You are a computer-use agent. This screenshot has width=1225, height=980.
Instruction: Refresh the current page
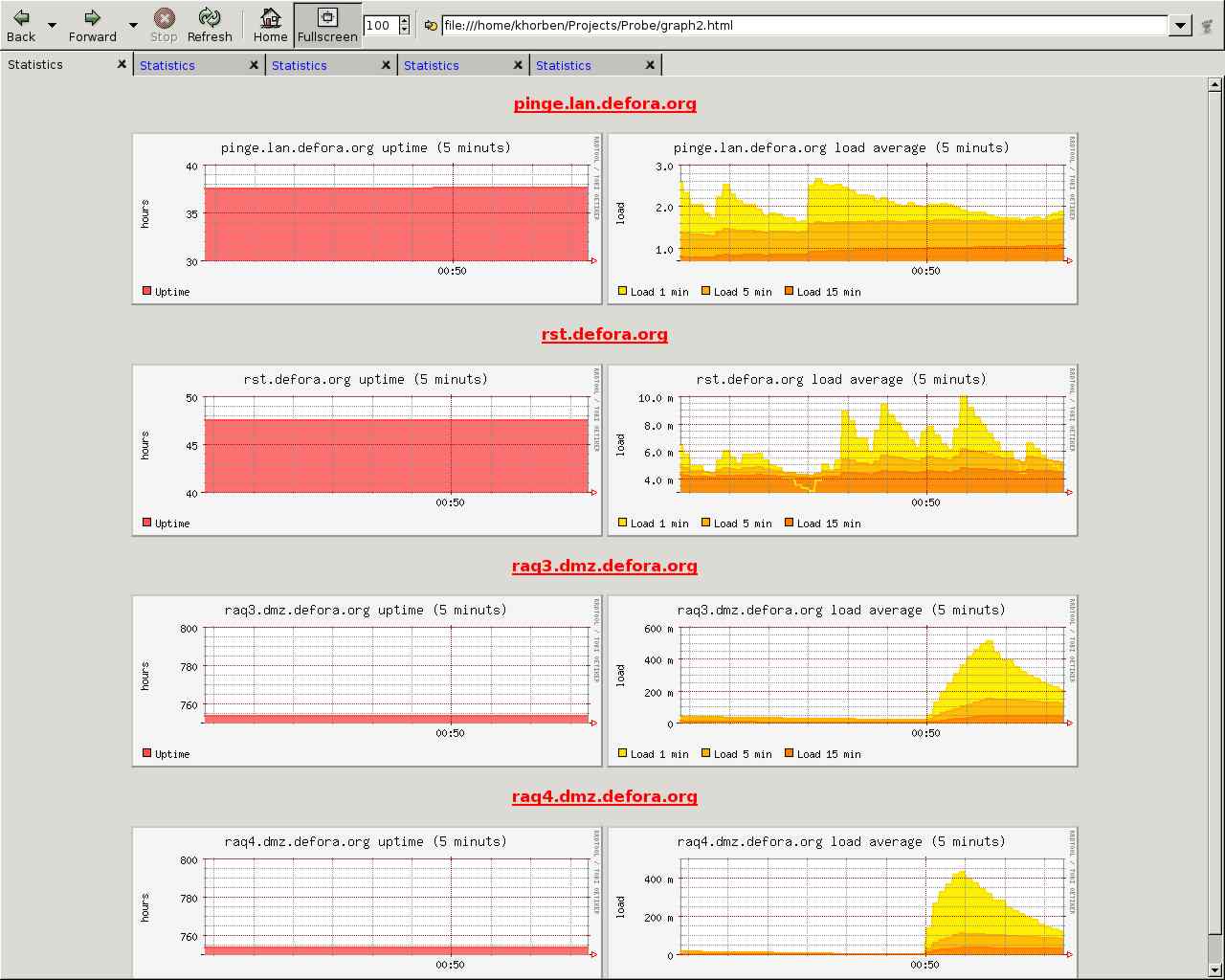[210, 26]
